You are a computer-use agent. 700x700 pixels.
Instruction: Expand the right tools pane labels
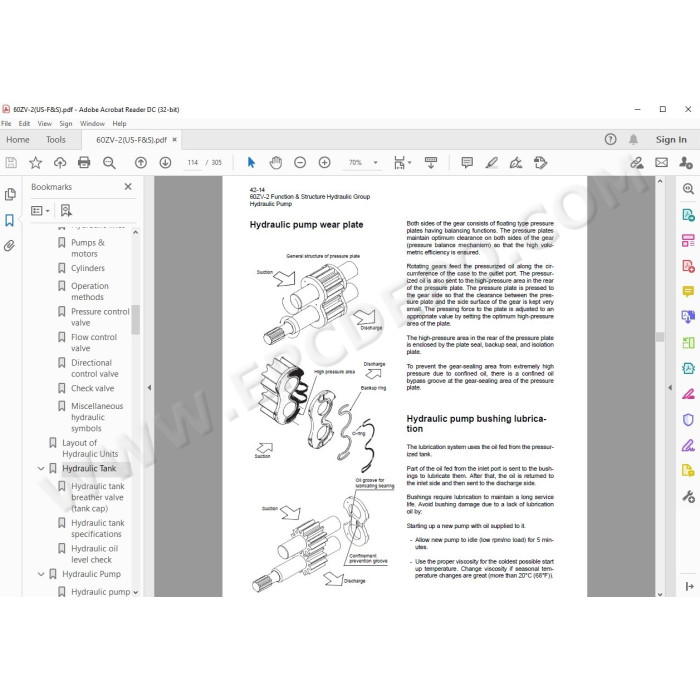[689, 586]
